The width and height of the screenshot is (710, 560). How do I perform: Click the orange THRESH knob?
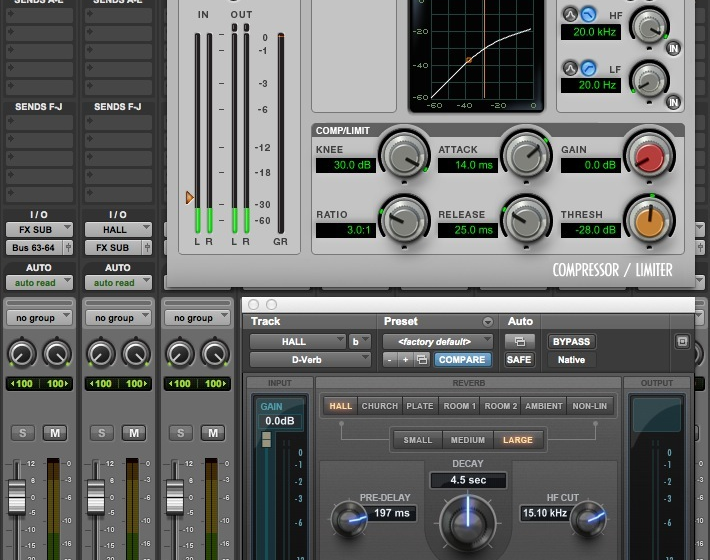pos(649,221)
